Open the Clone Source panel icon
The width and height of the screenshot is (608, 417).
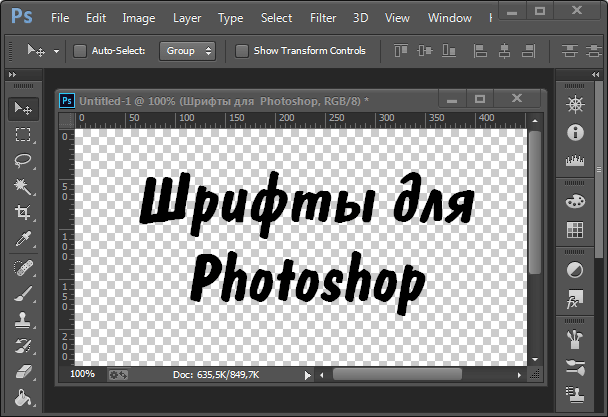(x=575, y=395)
